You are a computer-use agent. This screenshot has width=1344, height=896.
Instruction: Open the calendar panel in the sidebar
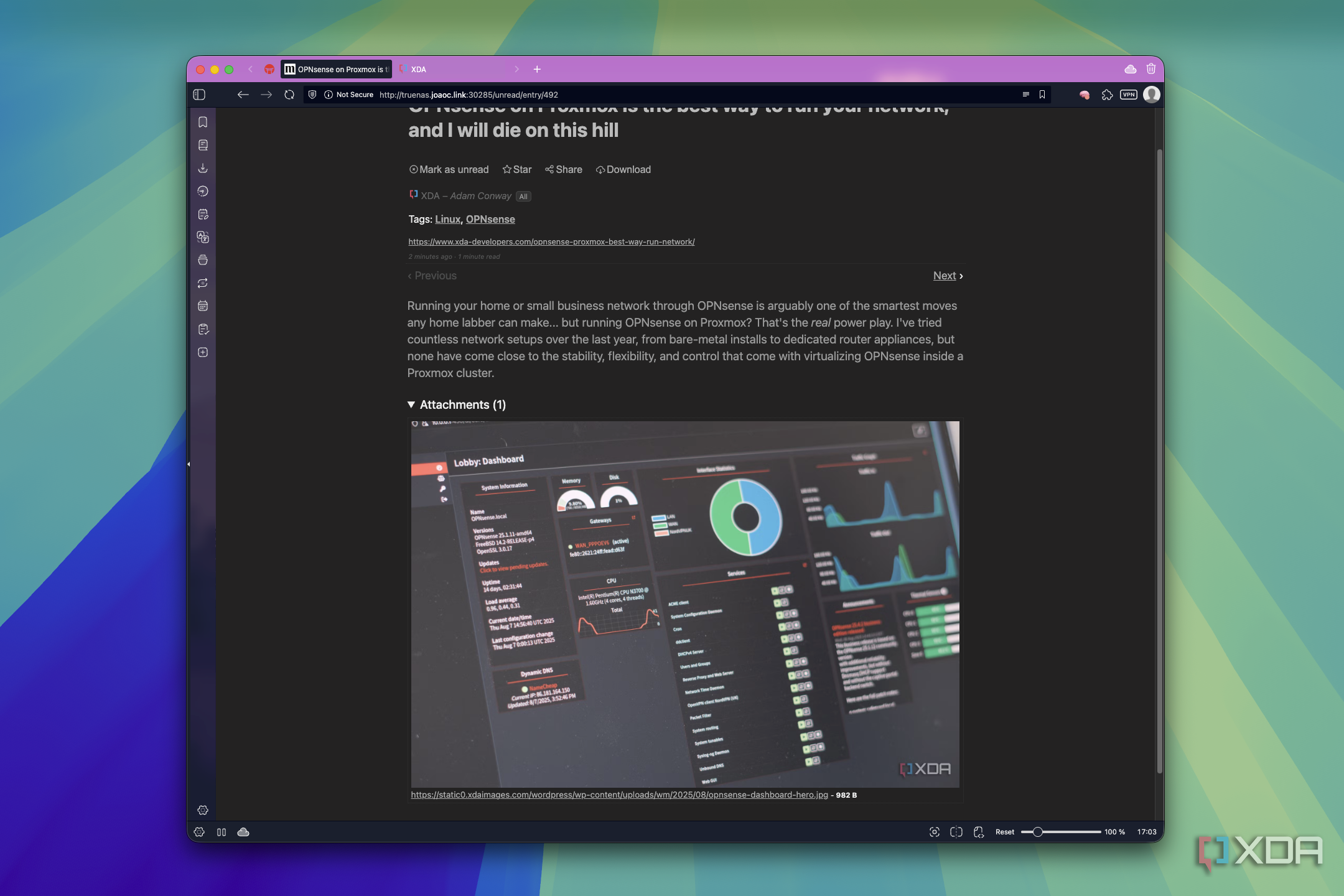pyautogui.click(x=203, y=306)
